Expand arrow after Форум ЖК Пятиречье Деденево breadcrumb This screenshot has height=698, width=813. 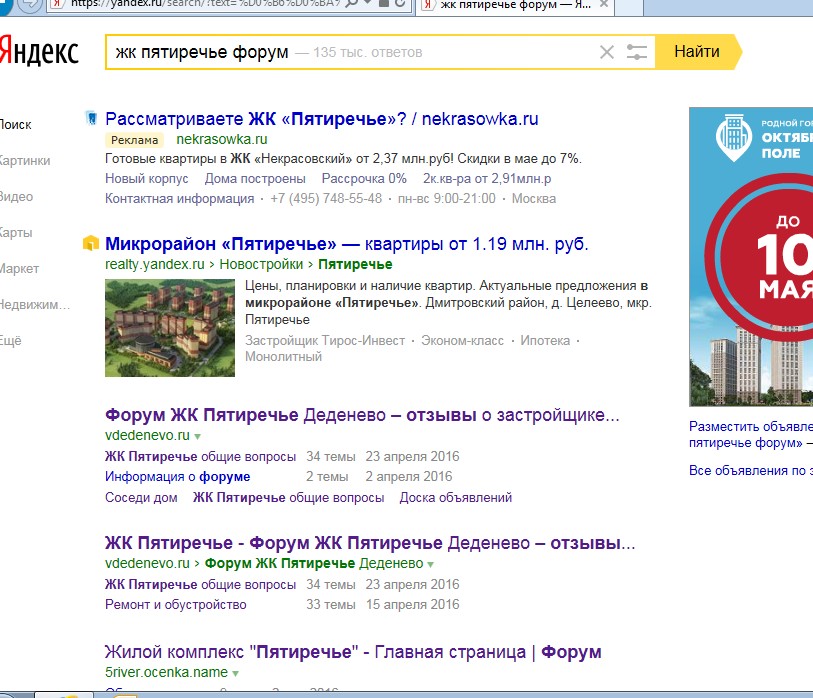pos(430,565)
